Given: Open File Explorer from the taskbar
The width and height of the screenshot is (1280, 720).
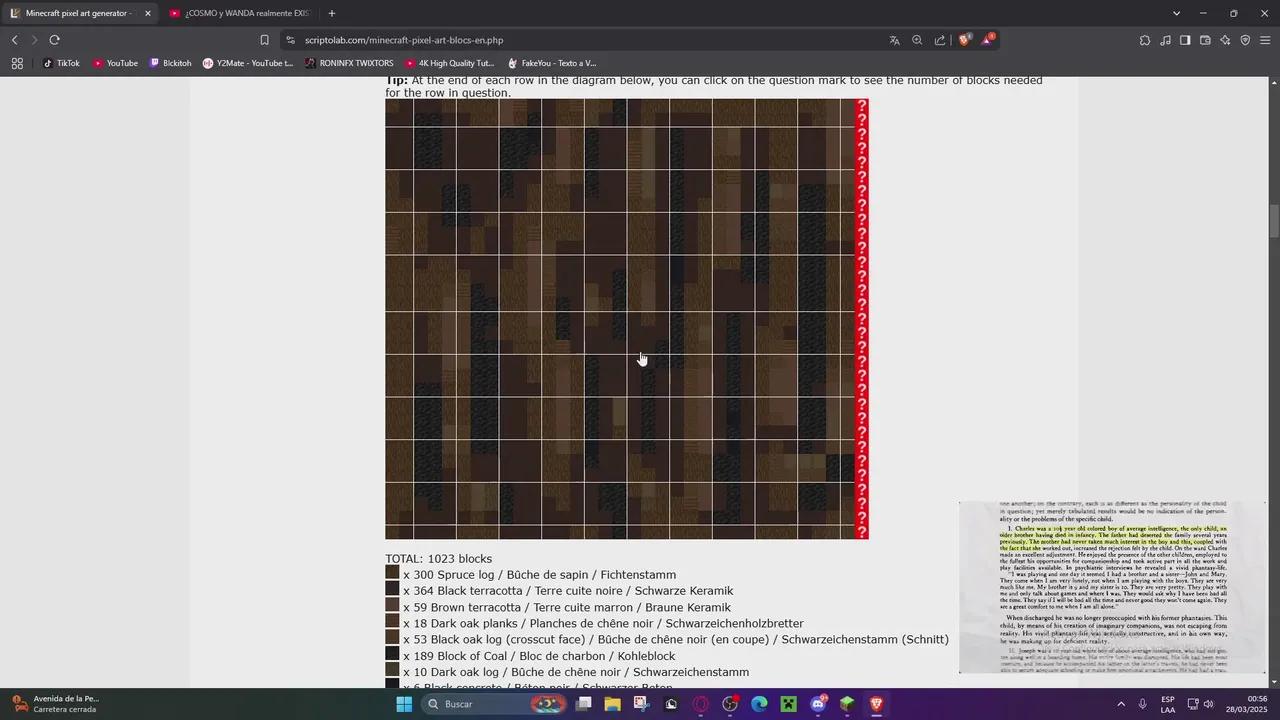Looking at the screenshot, I should pos(612,704).
